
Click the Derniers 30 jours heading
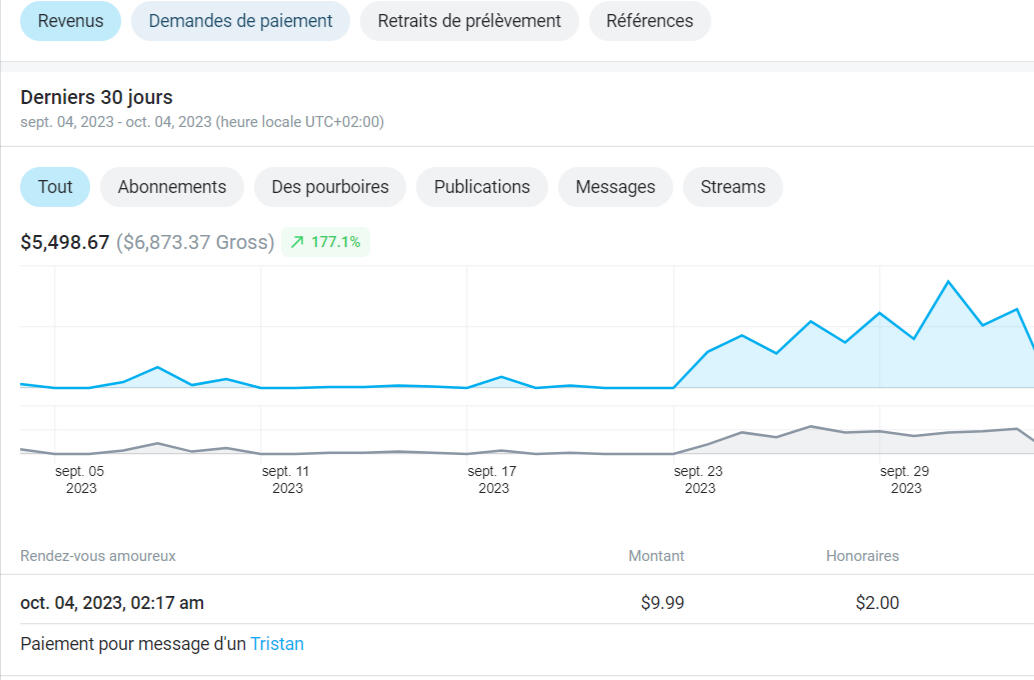click(97, 98)
